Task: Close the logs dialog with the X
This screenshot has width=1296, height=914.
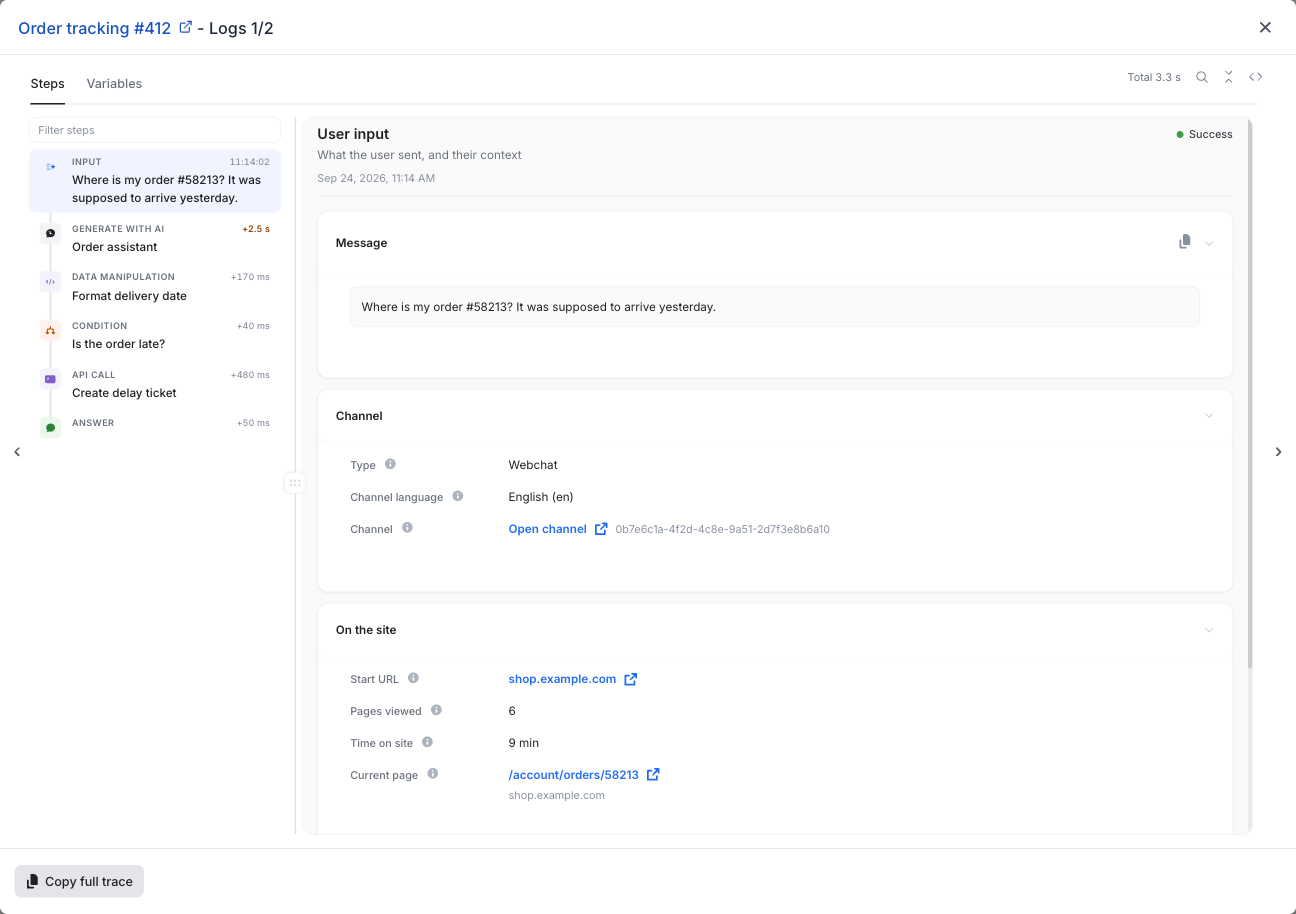Action: click(1265, 27)
